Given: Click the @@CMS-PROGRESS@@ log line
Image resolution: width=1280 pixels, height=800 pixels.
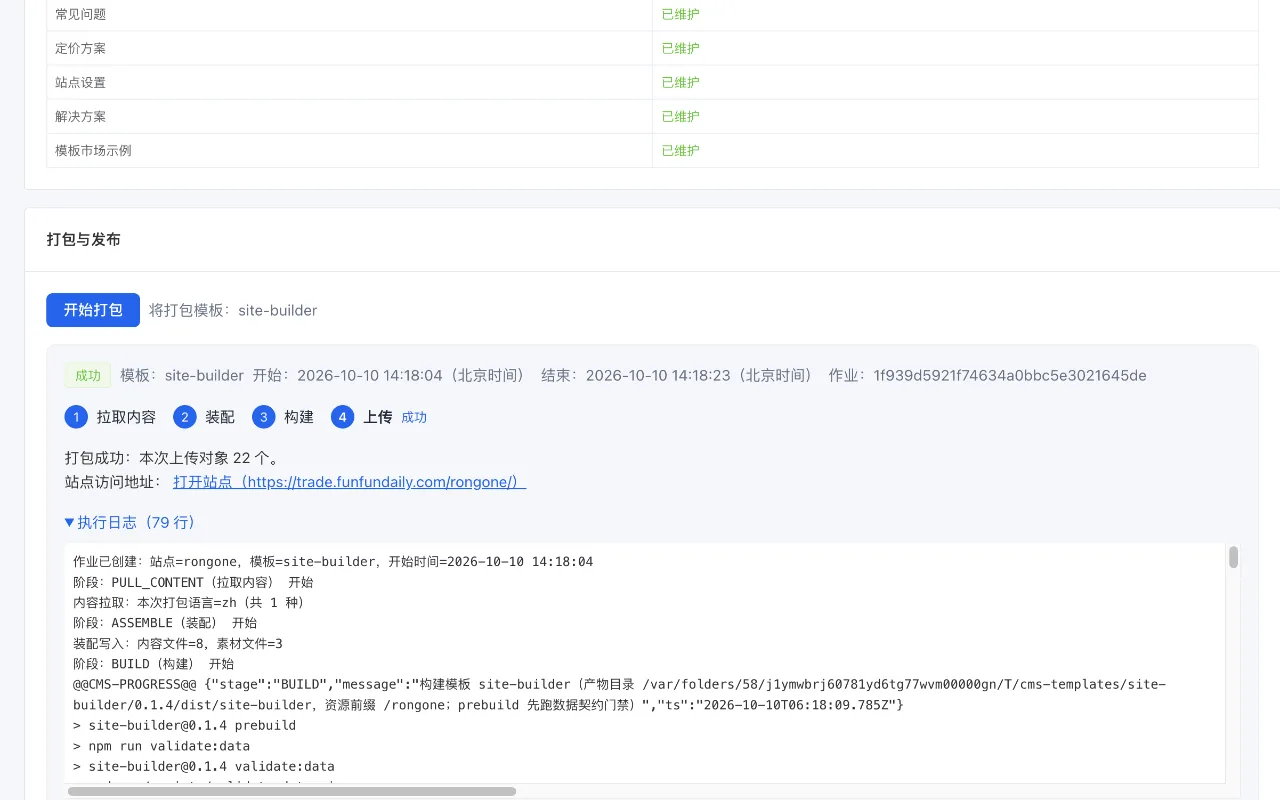Looking at the screenshot, I should pos(620,695).
